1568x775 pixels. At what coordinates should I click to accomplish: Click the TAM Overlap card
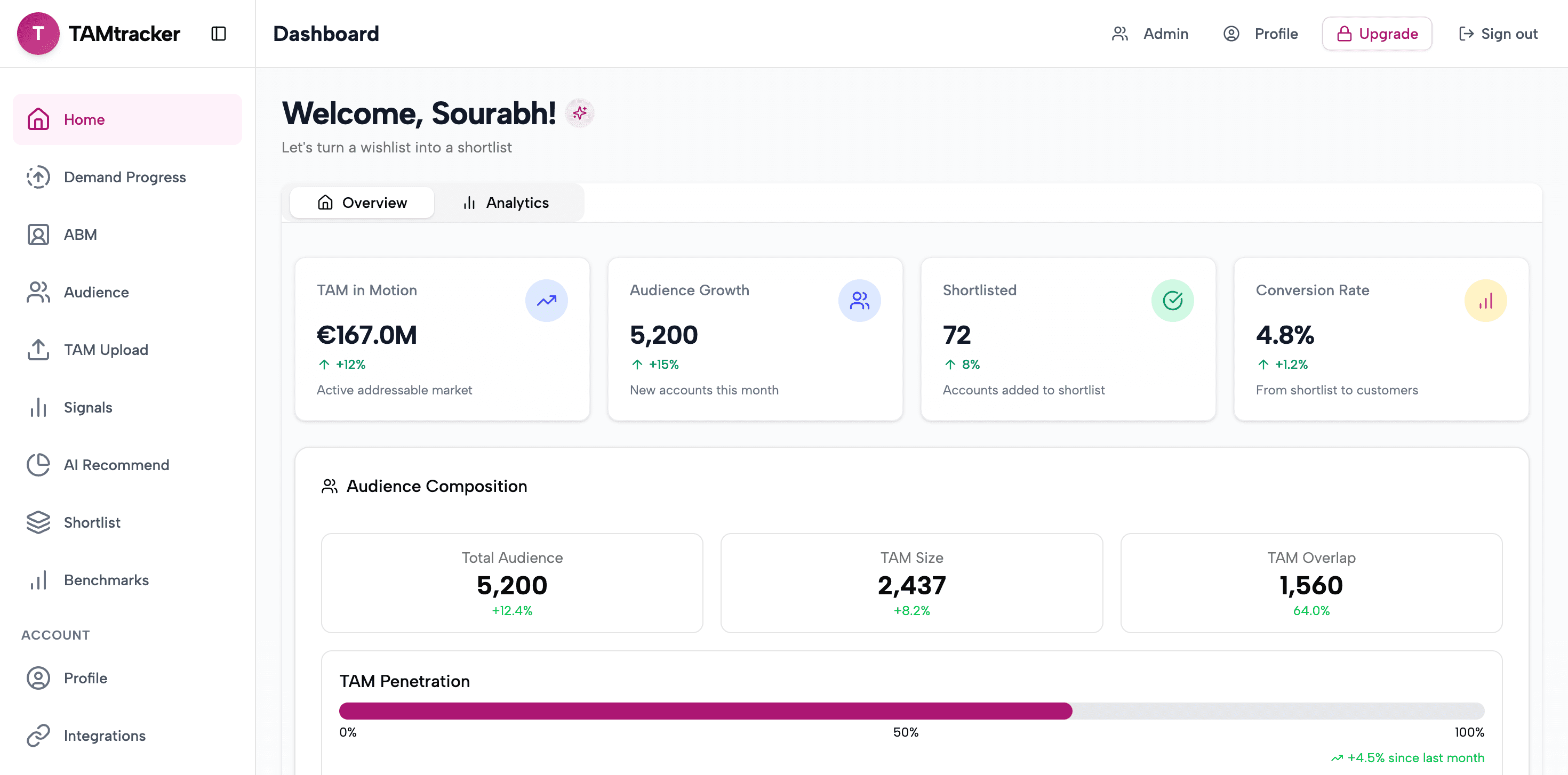pyautogui.click(x=1311, y=583)
